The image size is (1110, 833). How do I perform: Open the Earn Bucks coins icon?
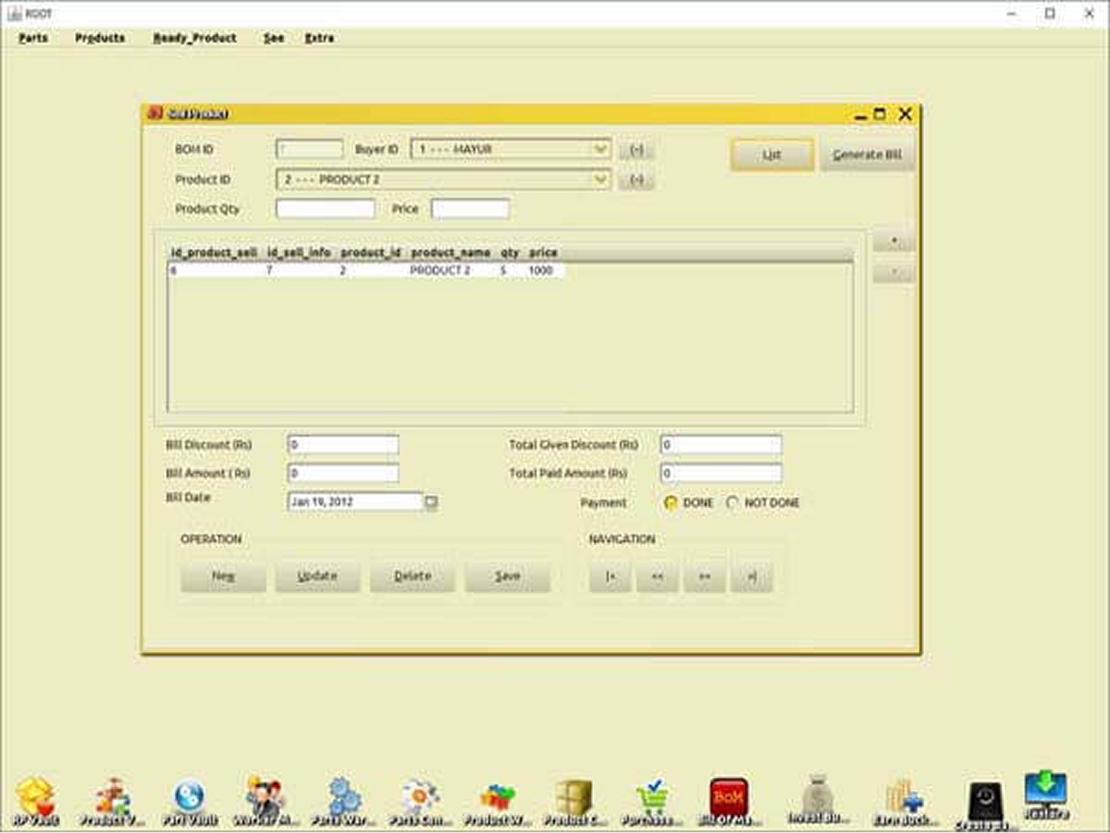coord(907,802)
